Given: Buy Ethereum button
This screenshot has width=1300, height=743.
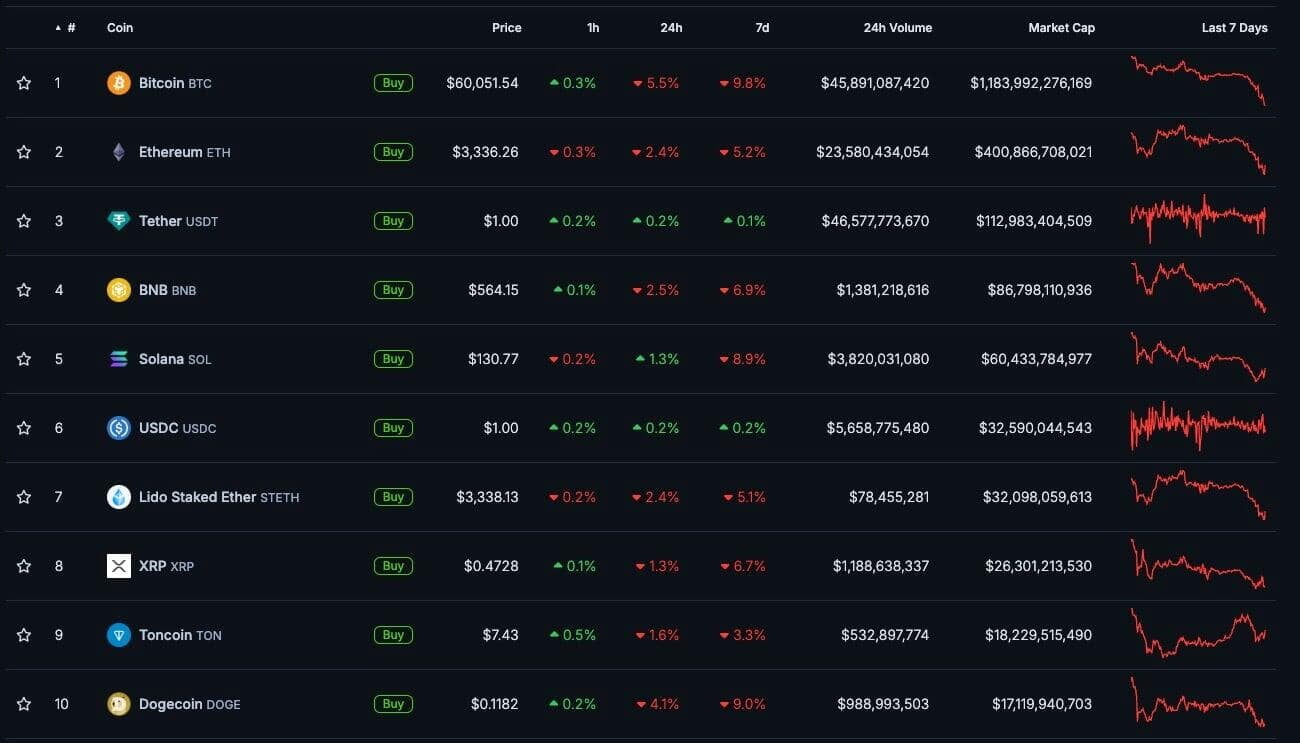Looking at the screenshot, I should (x=393, y=152).
